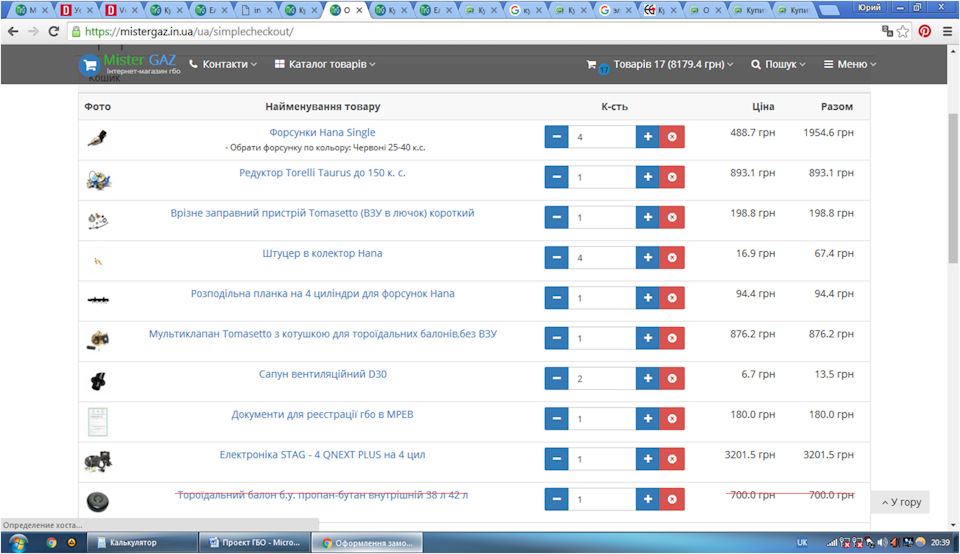The image size is (960, 554).
Task: Increase quantity of Редуктор Torelli Taurus
Action: click(x=647, y=177)
